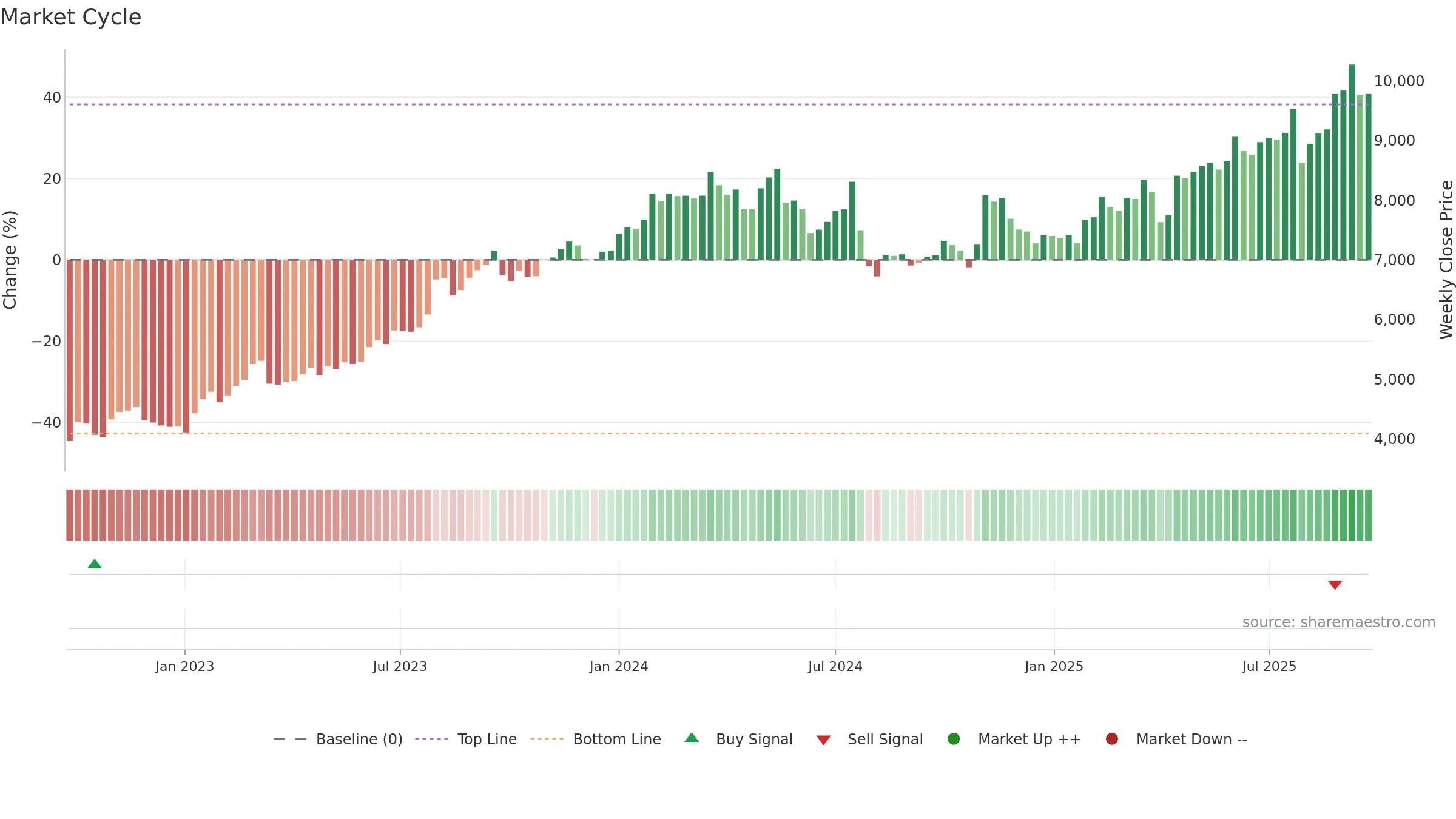This screenshot has width=1456, height=819.
Task: Click the dark red Market Down legend circle
Action: 1112,739
